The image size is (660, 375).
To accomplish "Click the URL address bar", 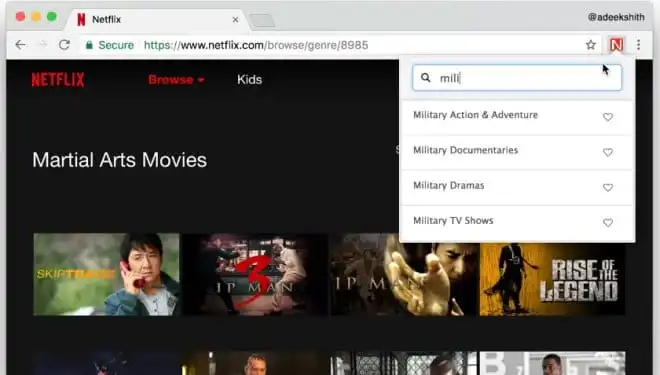I will click(x=333, y=45).
